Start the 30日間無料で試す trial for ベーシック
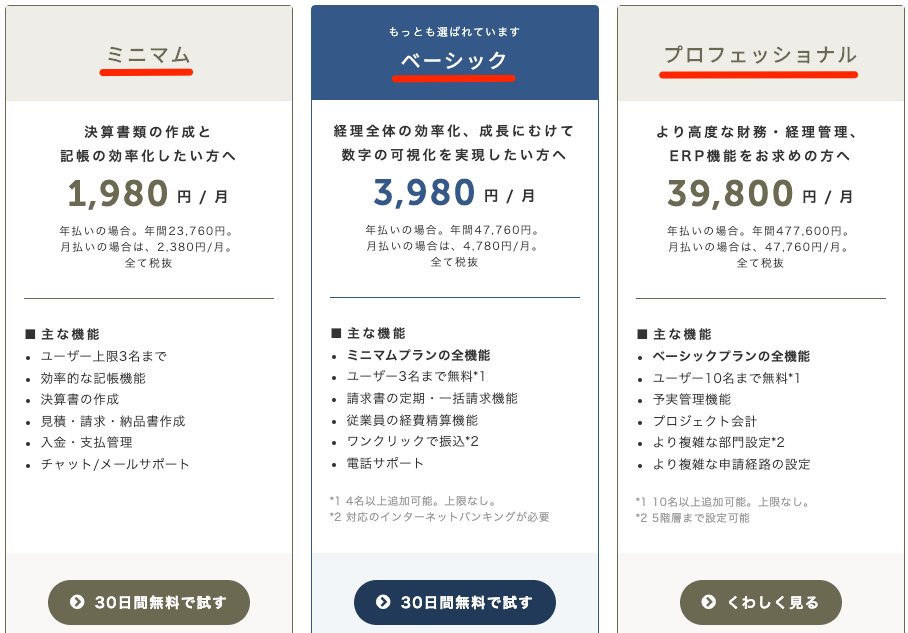The height and width of the screenshot is (633, 908). 455,602
